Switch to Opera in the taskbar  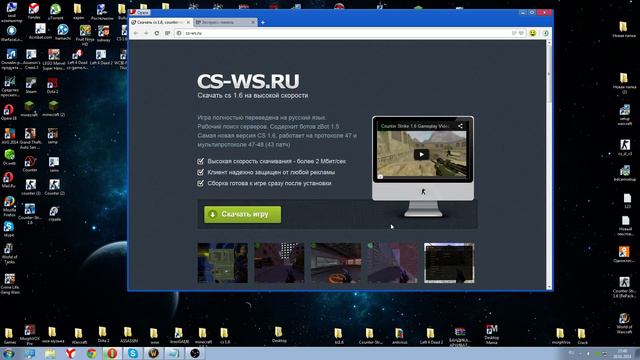tap(112, 353)
